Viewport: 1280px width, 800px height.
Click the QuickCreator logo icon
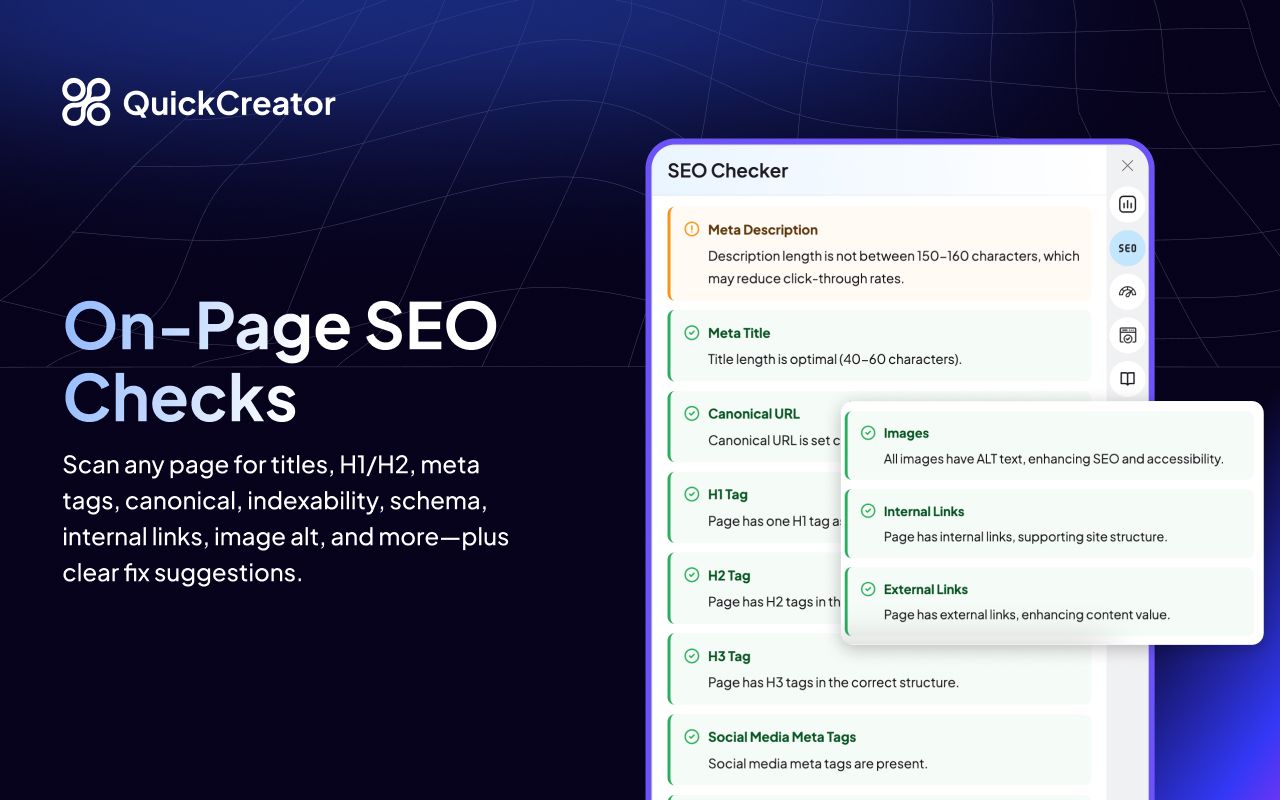(x=85, y=101)
